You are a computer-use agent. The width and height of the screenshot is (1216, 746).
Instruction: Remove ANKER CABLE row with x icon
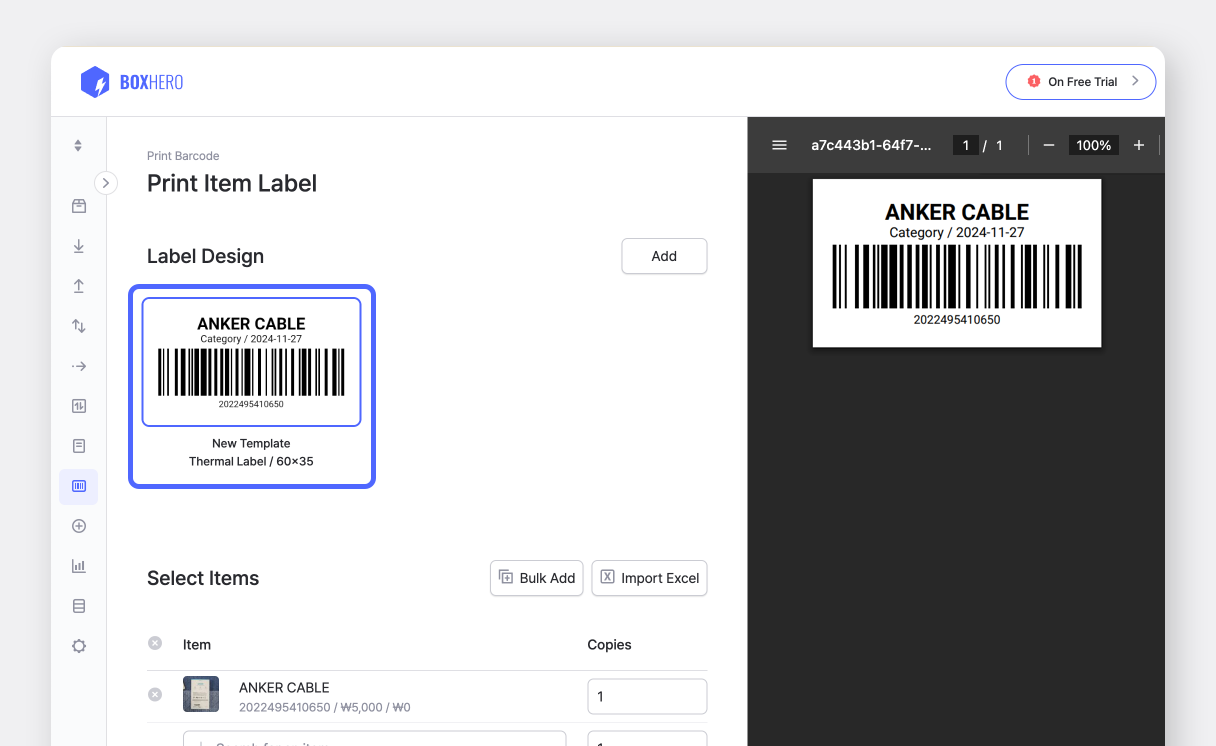pos(155,694)
